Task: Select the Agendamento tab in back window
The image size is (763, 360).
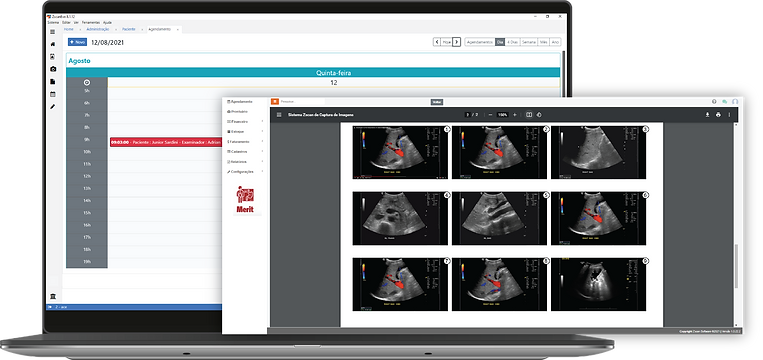Action: point(160,29)
